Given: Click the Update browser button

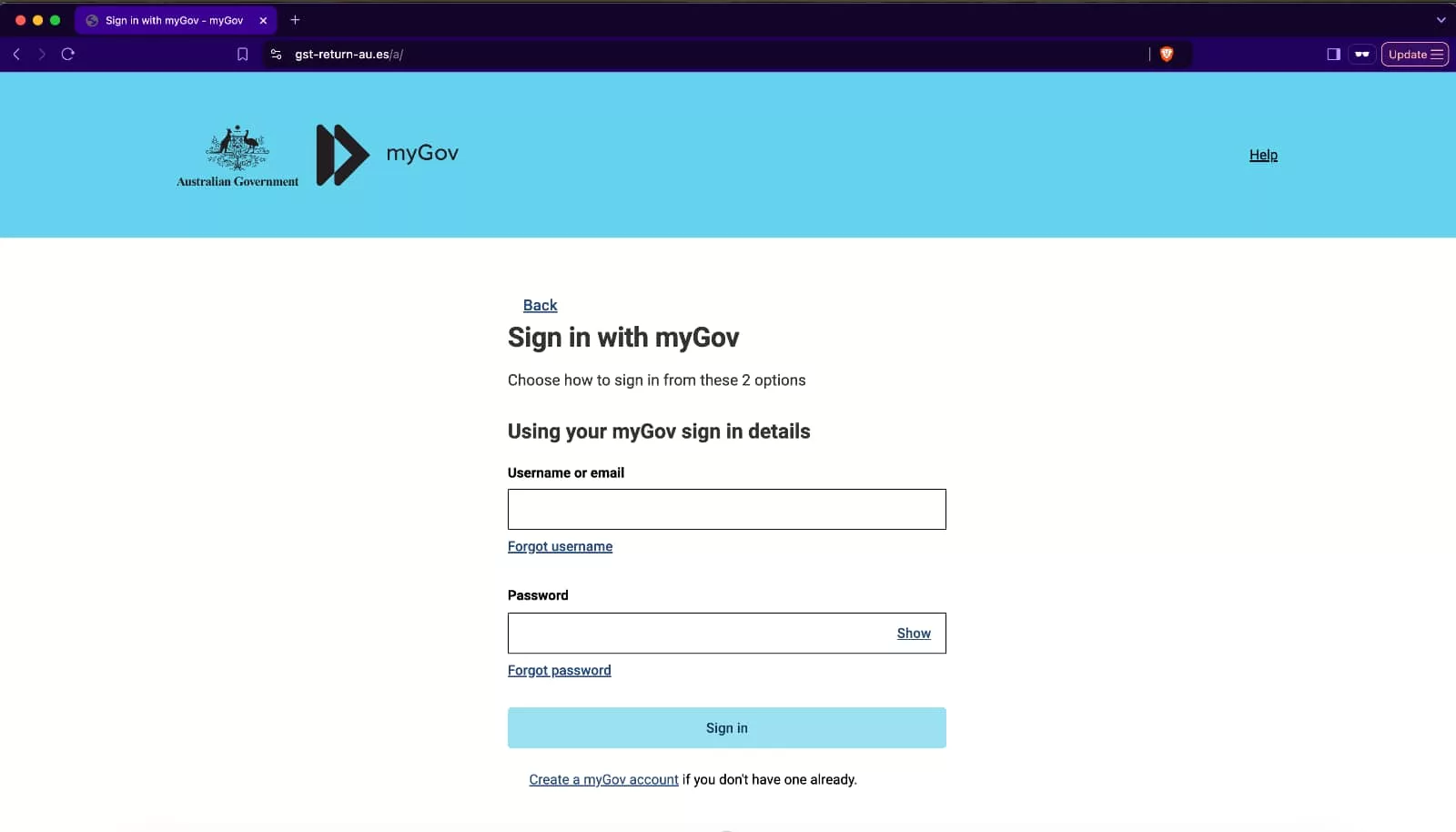Looking at the screenshot, I should point(1415,55).
